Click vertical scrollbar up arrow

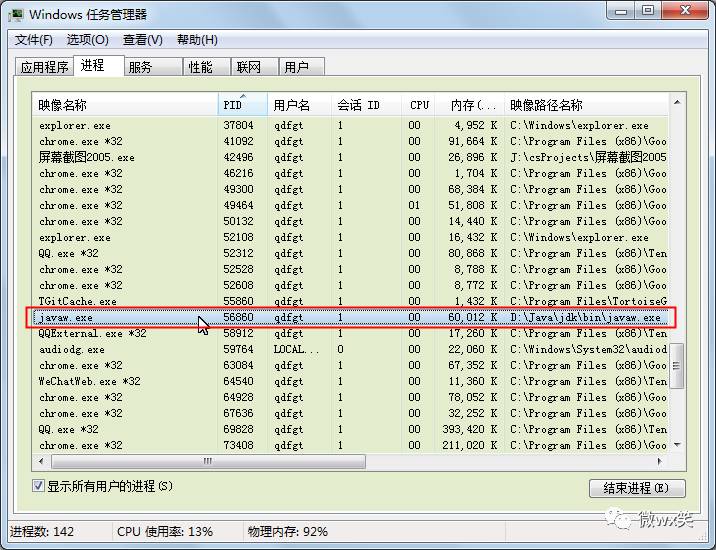click(677, 102)
